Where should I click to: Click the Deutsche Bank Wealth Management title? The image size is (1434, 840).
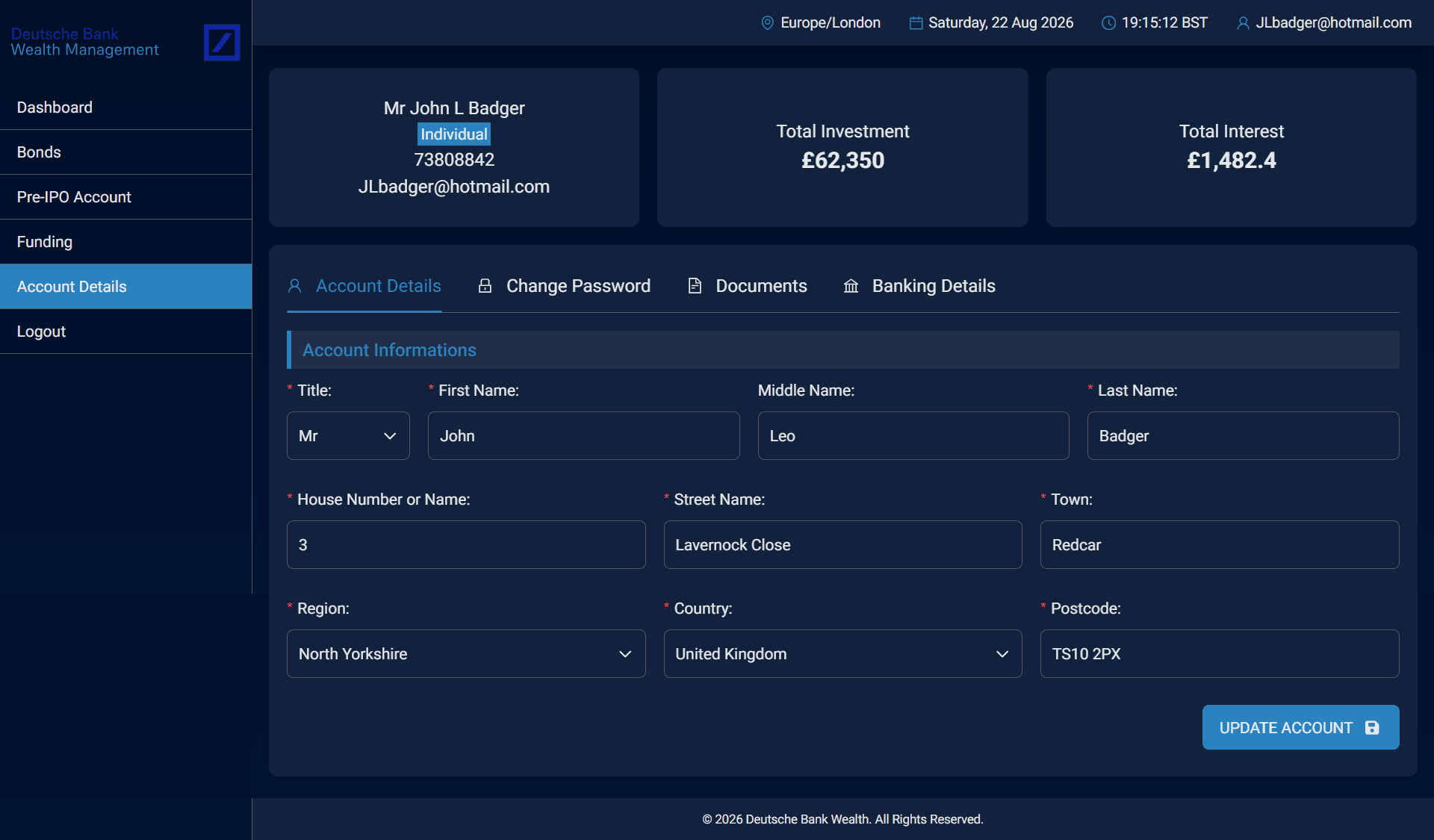pyautogui.click(x=85, y=42)
